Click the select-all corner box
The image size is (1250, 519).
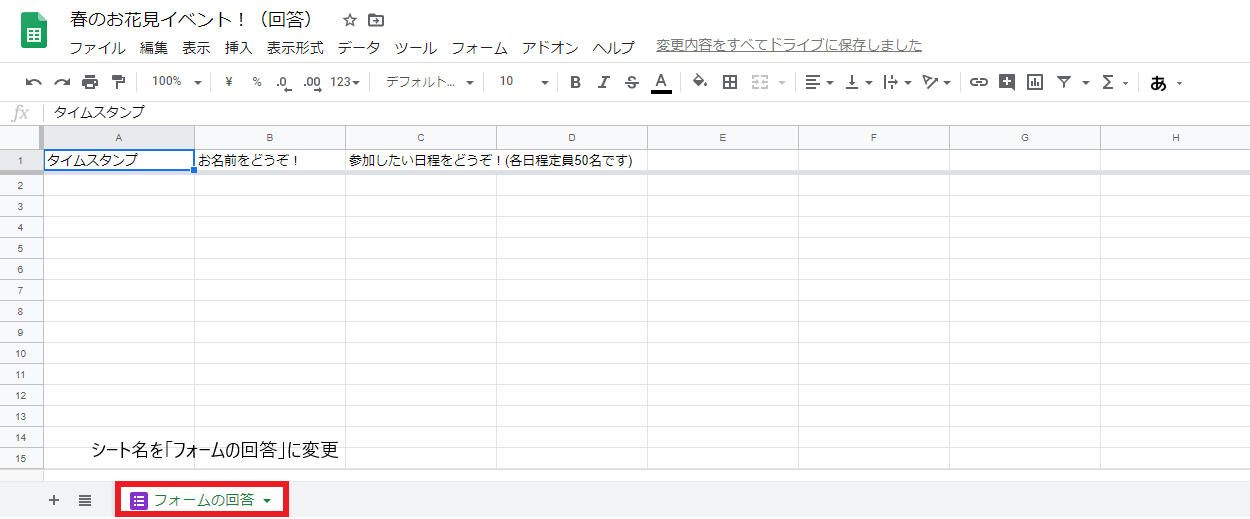pos(21,137)
